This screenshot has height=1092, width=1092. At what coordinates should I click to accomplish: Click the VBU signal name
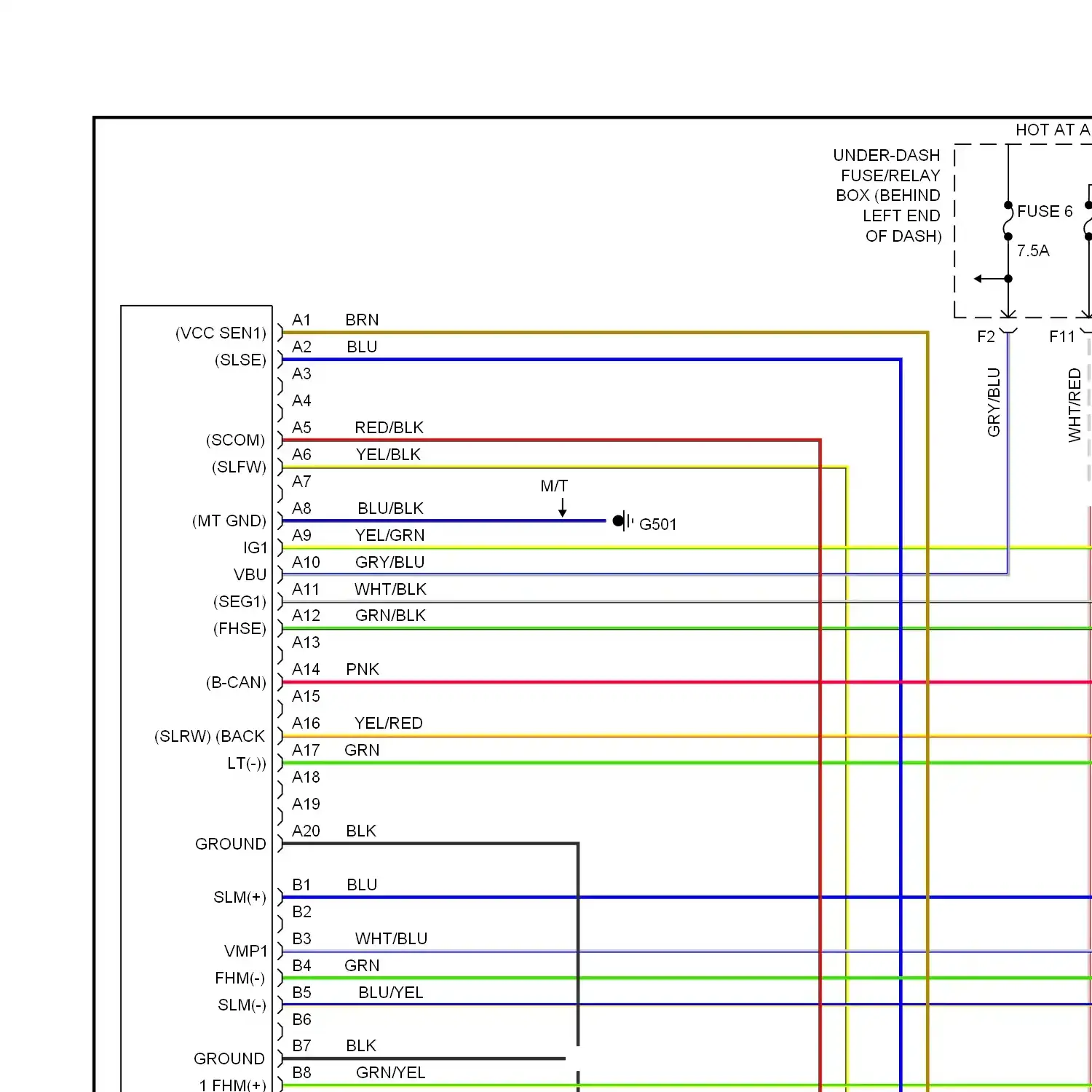click(x=250, y=575)
